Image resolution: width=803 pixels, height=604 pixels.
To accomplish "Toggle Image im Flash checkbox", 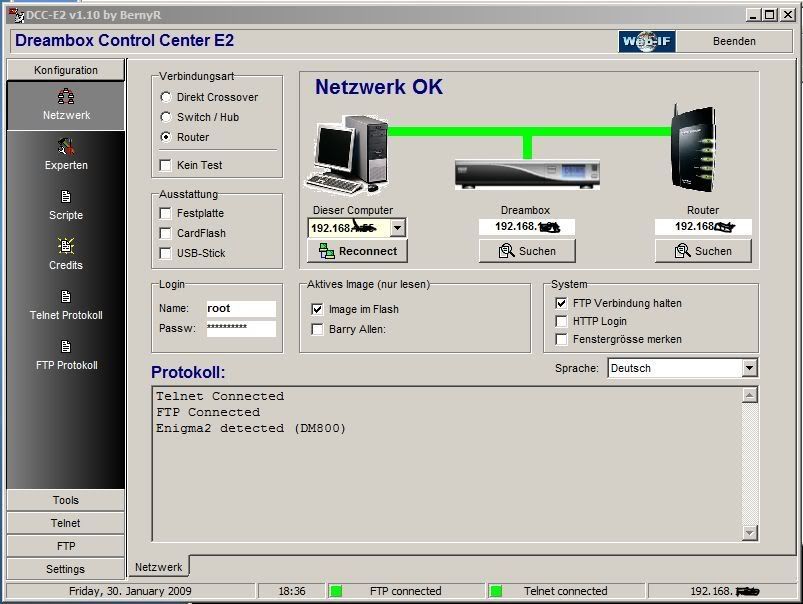I will point(318,309).
